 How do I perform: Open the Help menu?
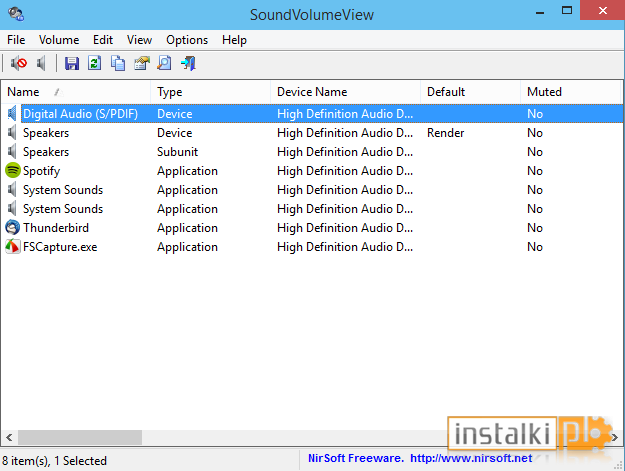pos(234,40)
